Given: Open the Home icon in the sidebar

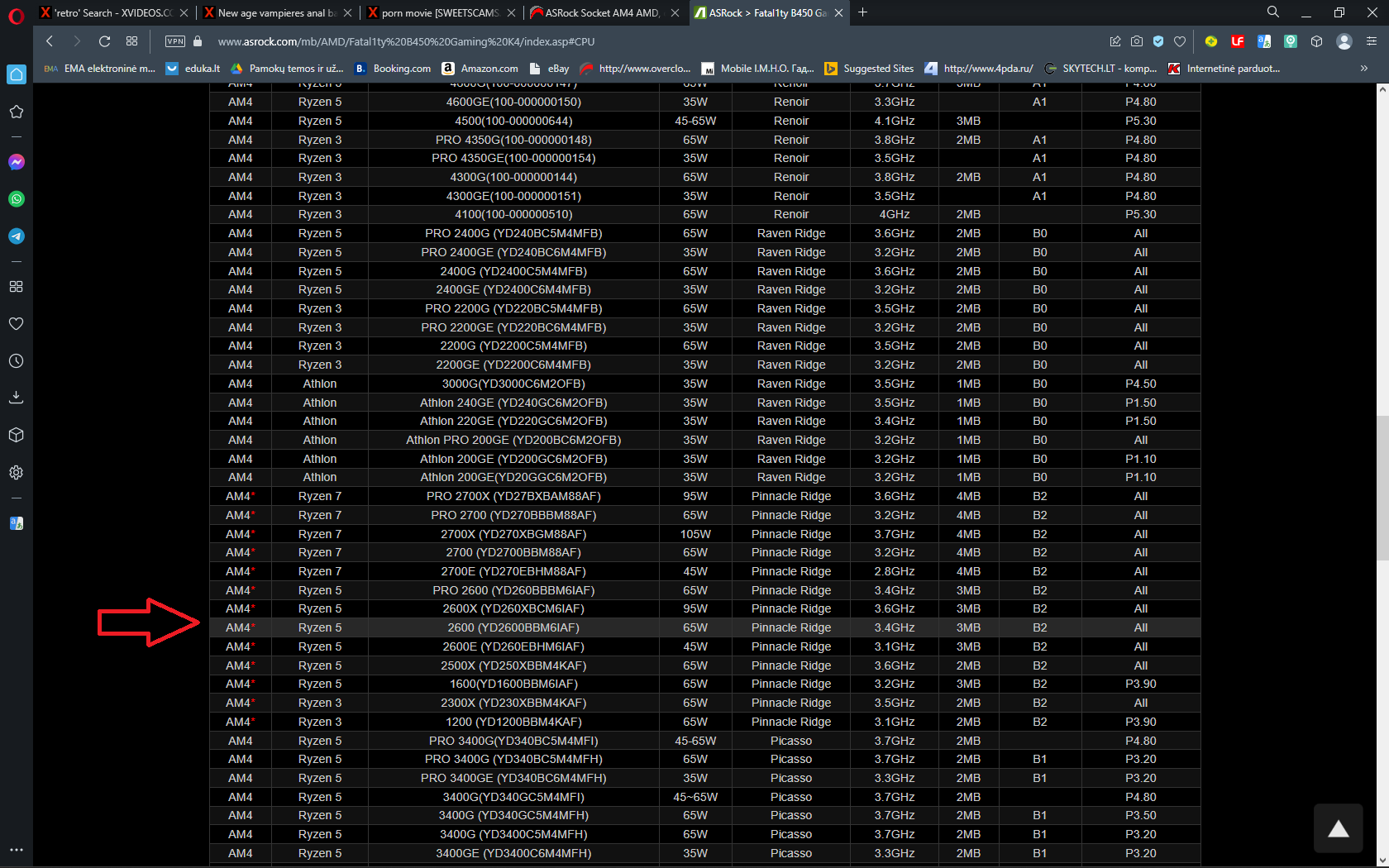Looking at the screenshot, I should (17, 74).
